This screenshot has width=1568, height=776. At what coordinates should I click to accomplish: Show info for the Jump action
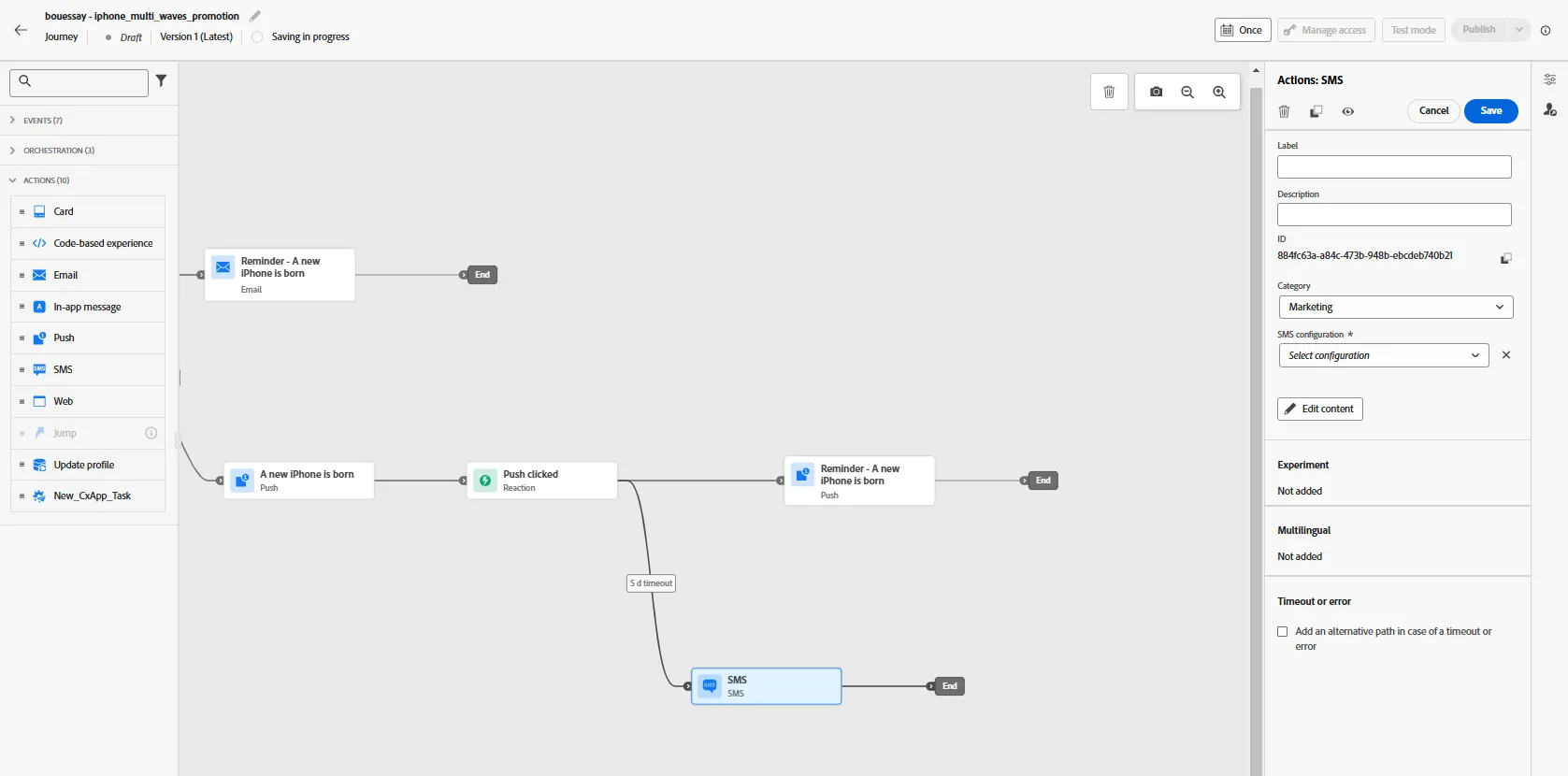(151, 433)
